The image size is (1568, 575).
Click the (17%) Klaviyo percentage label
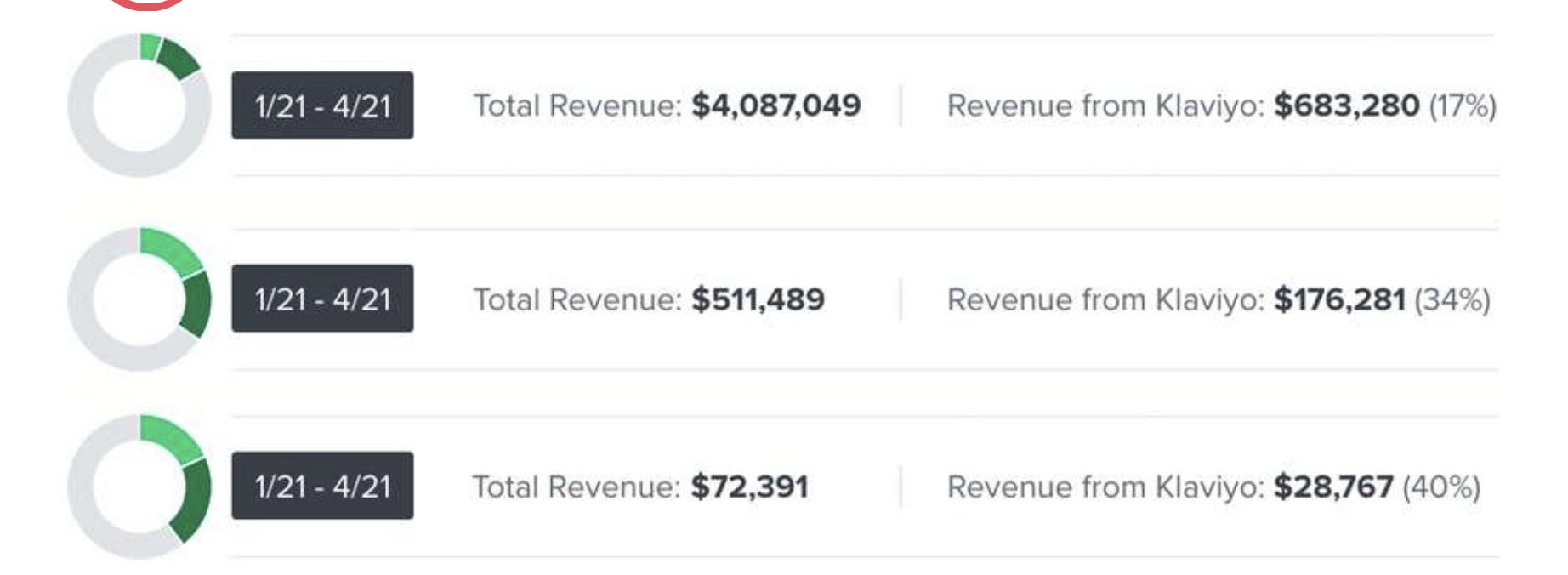click(x=1463, y=105)
